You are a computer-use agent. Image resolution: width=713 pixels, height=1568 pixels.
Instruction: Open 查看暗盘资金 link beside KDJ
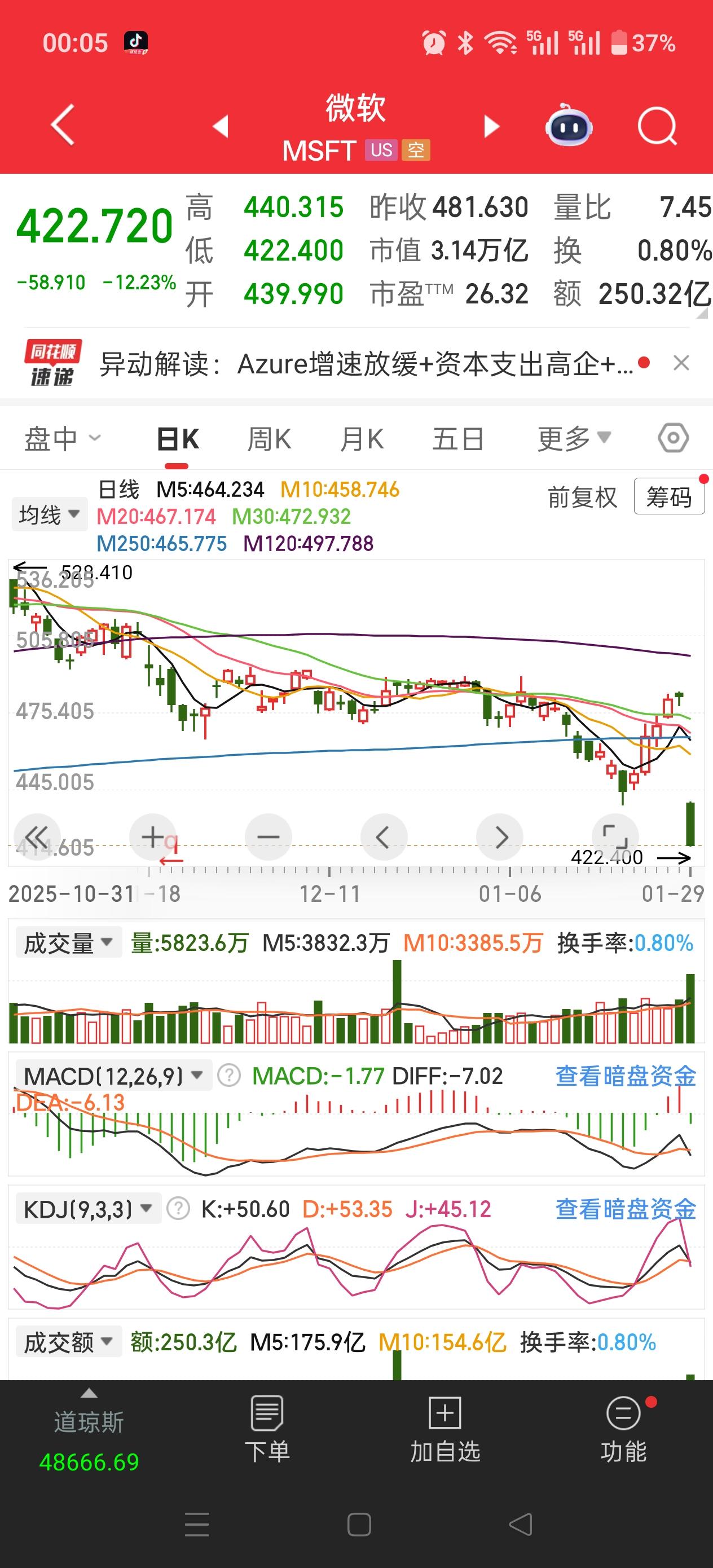626,1208
